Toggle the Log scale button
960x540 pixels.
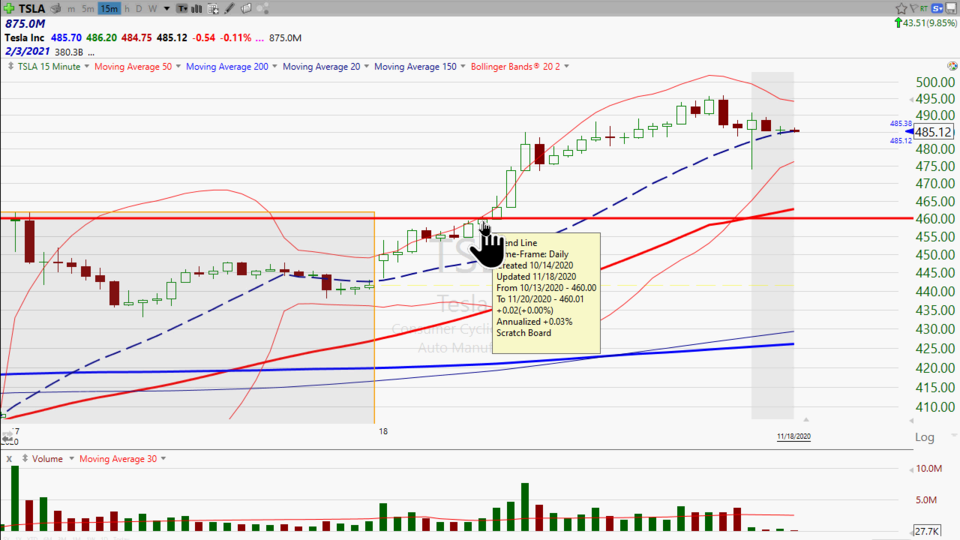(924, 437)
